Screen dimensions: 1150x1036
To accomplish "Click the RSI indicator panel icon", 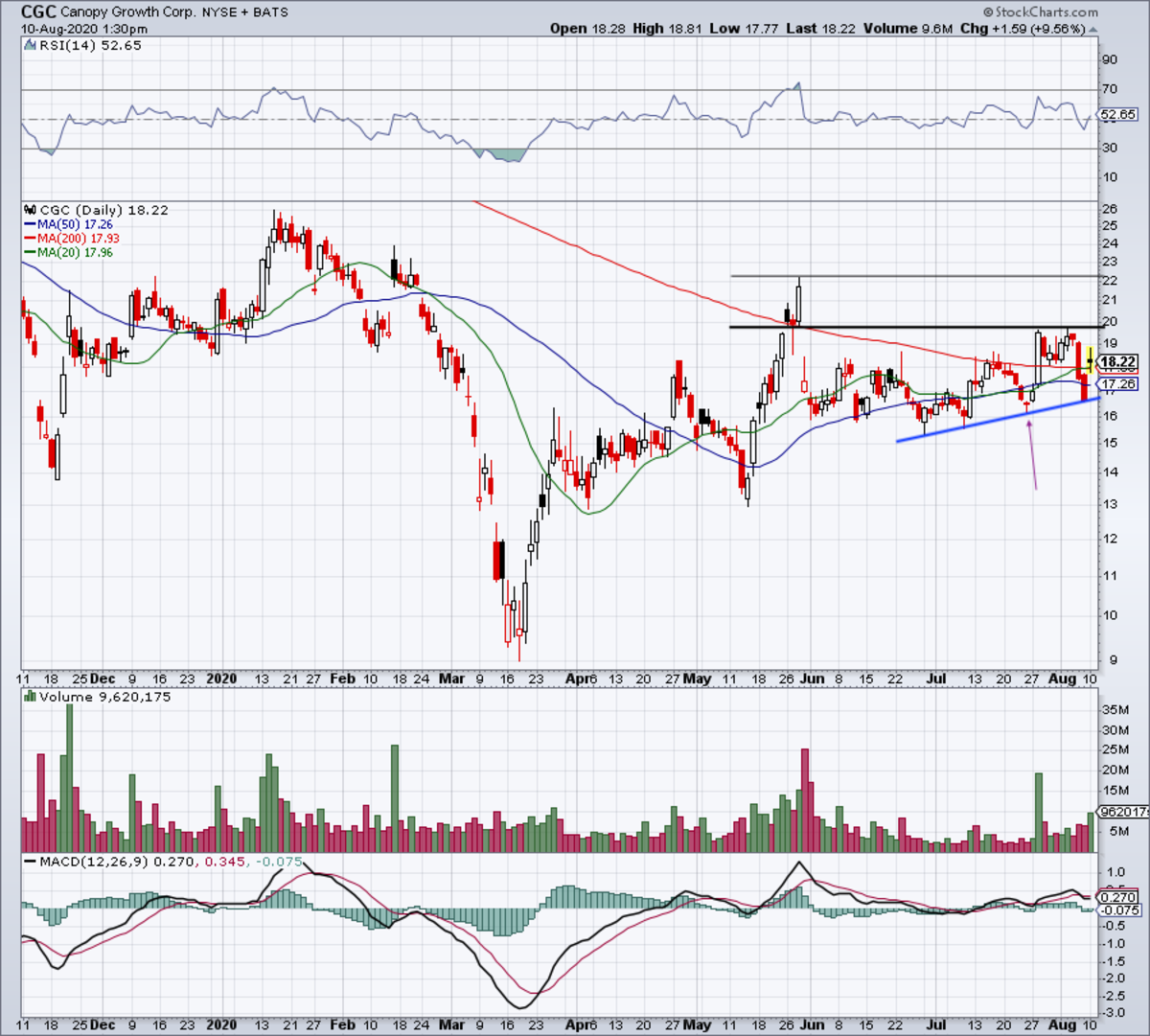I will click(x=31, y=46).
